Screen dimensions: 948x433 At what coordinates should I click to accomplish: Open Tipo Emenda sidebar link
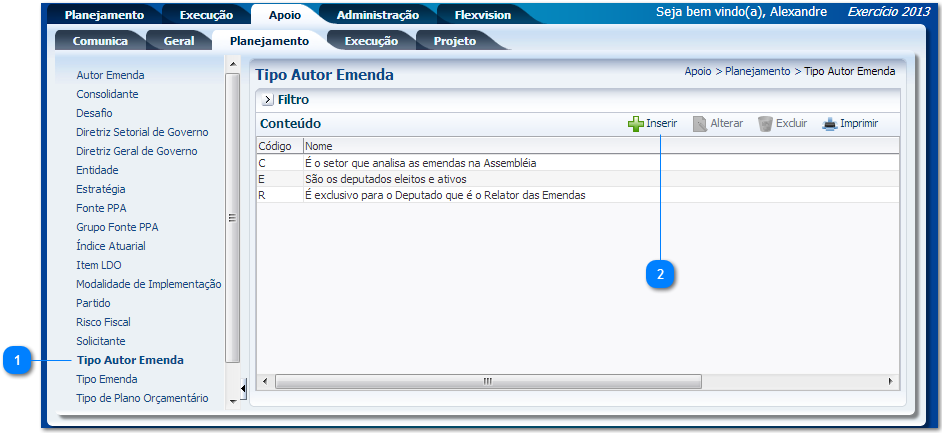[107, 379]
